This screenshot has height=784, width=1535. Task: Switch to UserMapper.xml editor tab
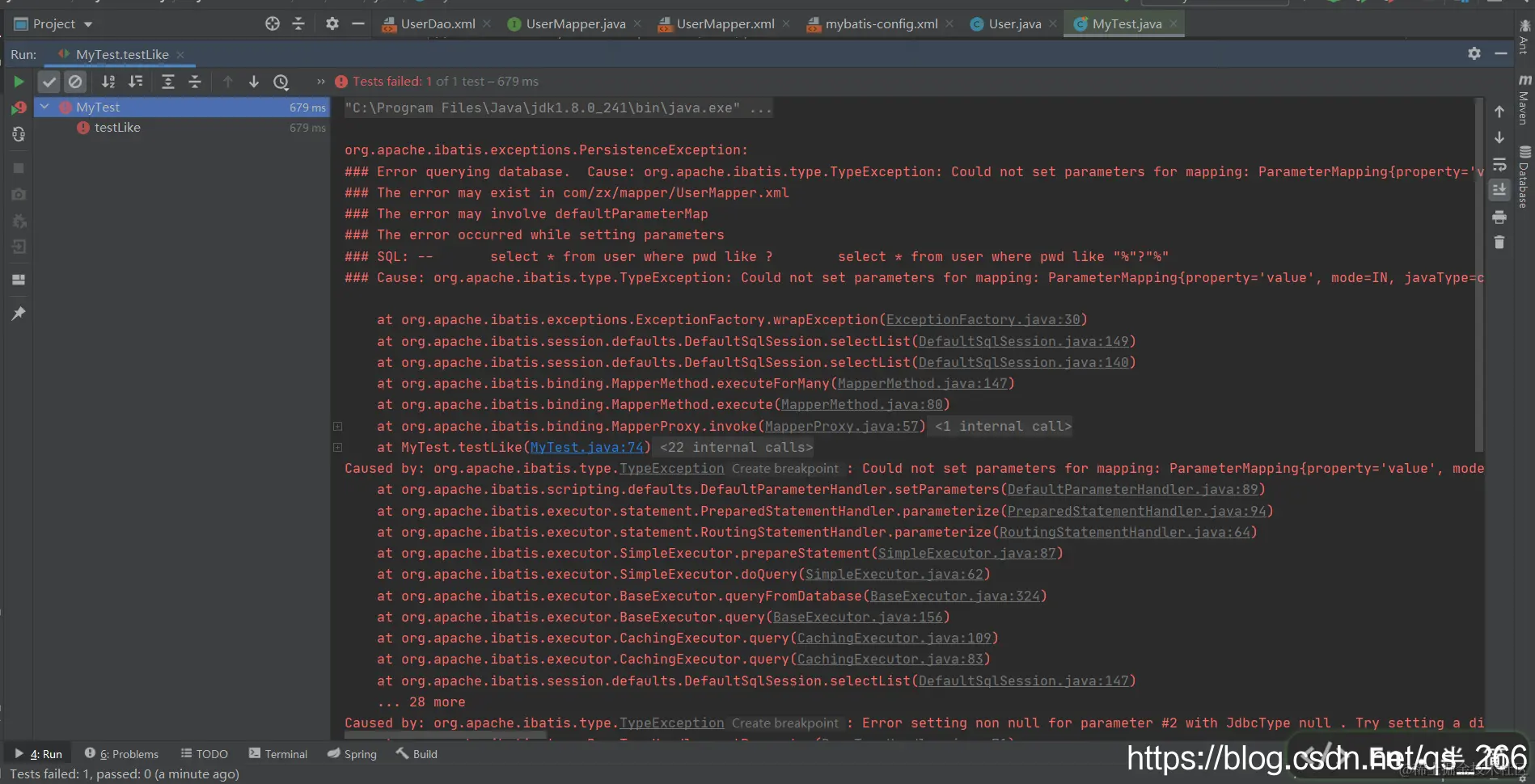[725, 24]
